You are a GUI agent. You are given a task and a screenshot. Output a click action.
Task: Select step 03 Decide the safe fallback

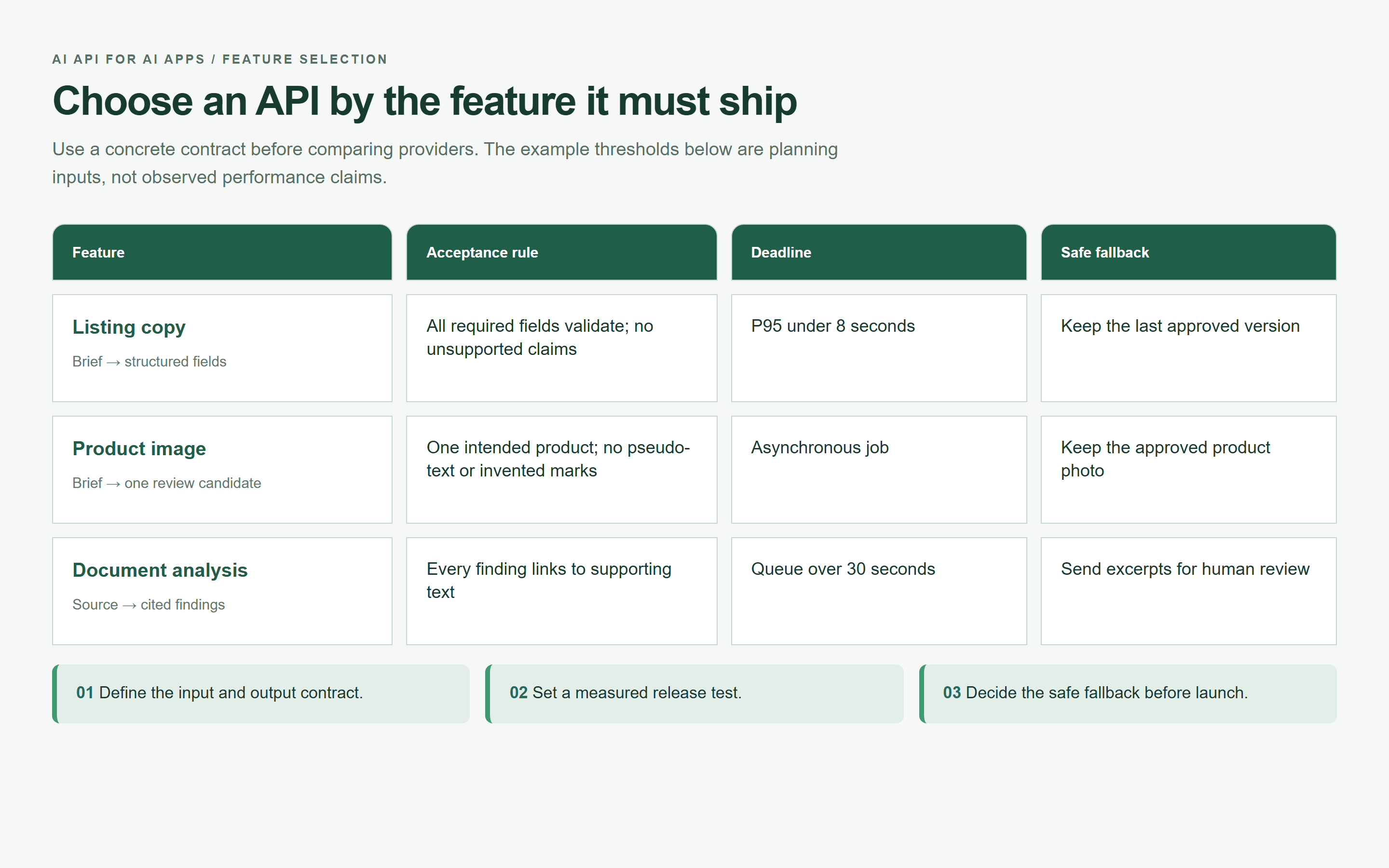1128,693
